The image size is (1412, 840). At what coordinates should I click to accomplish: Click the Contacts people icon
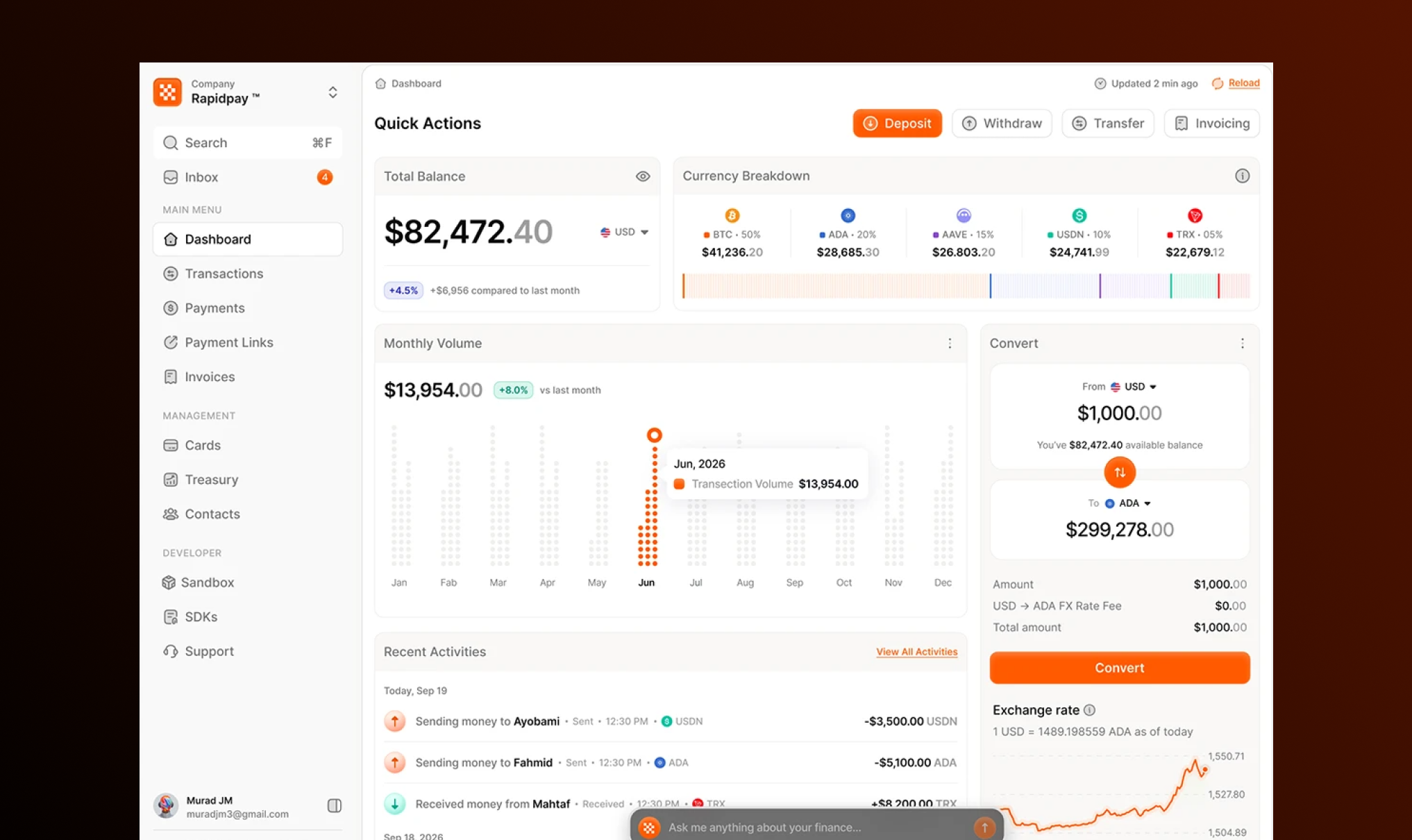[170, 514]
